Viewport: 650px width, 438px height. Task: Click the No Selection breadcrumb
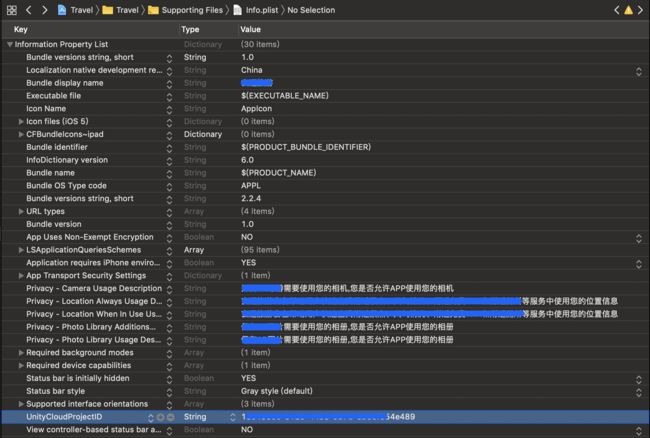pos(311,10)
